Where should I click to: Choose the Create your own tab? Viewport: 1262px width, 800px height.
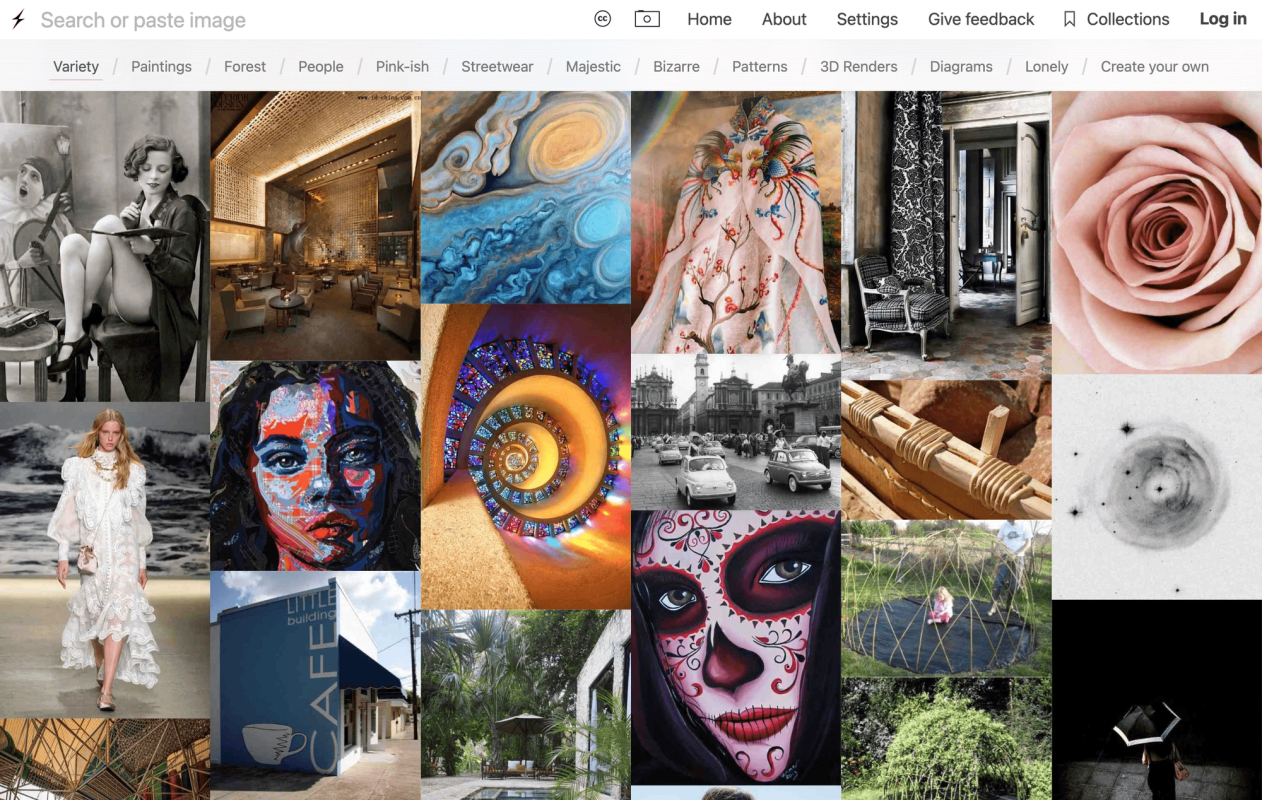[x=1154, y=66]
